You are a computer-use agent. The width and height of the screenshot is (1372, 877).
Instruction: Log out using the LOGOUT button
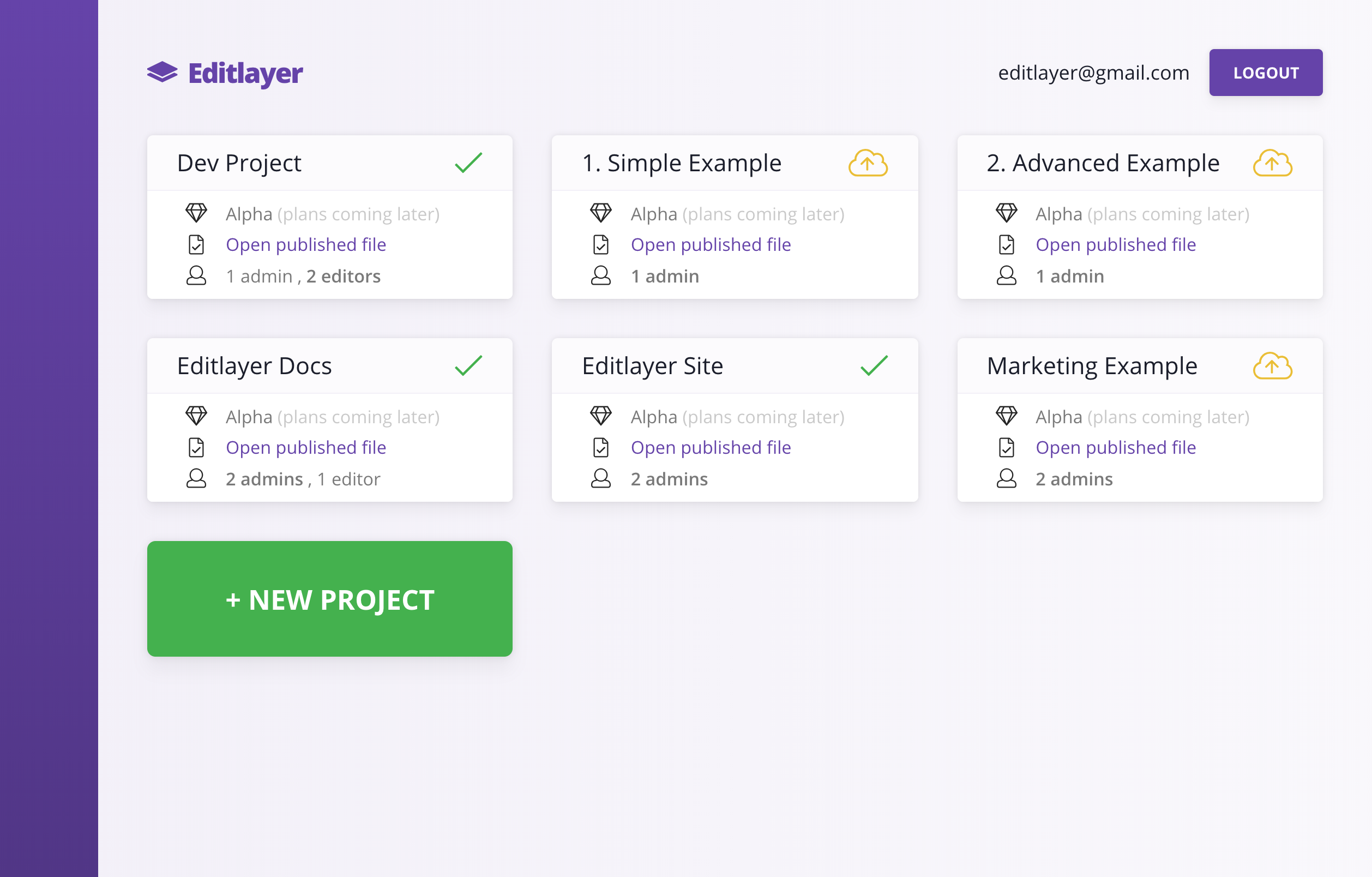[x=1266, y=73]
